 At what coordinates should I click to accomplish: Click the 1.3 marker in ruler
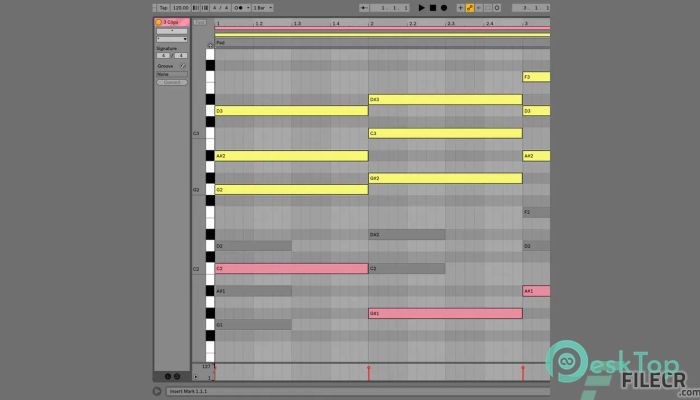[297, 23]
